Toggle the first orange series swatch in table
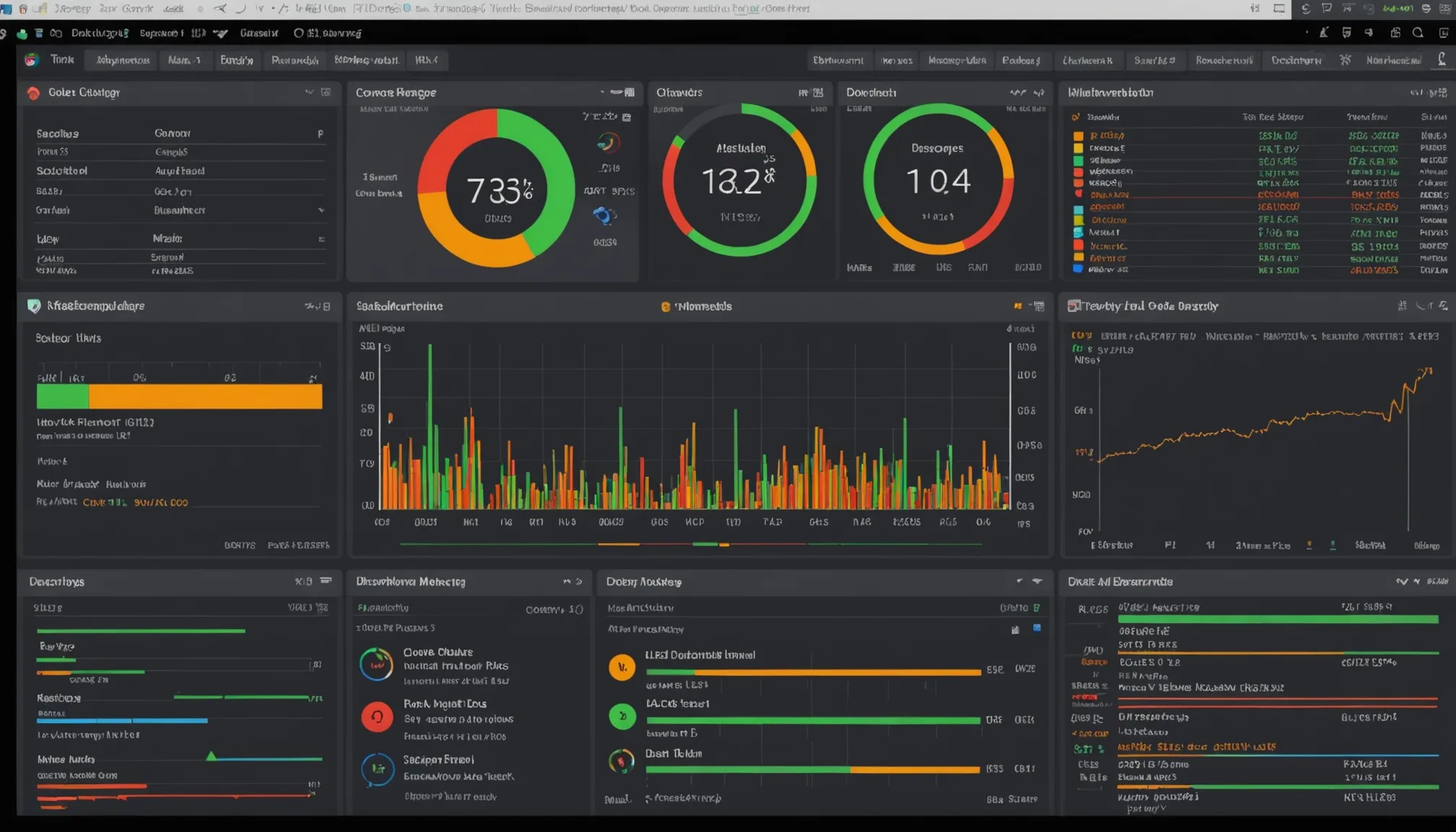Image resolution: width=1456 pixels, height=832 pixels. (x=1078, y=136)
